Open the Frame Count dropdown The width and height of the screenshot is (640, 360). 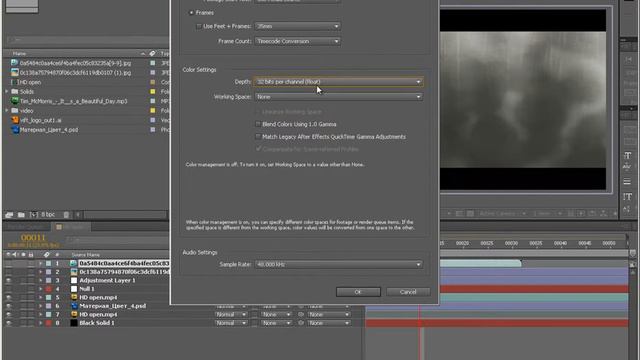pyautogui.click(x=297, y=41)
